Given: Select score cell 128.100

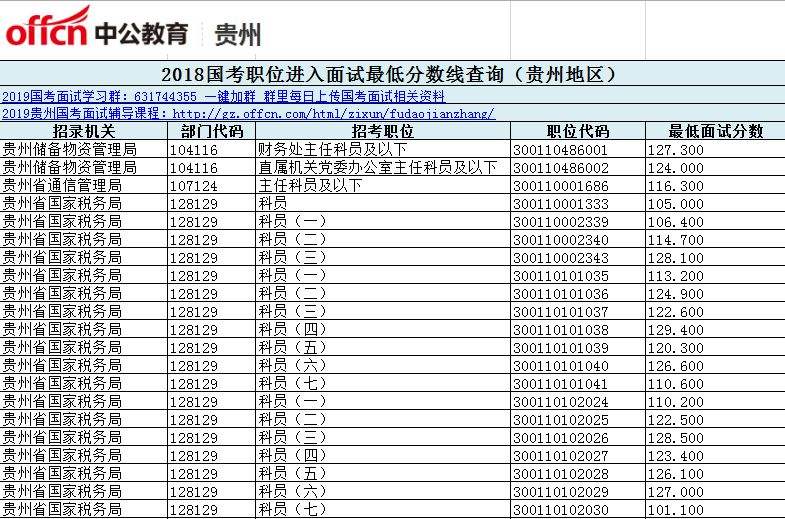Looking at the screenshot, I should coord(715,257).
